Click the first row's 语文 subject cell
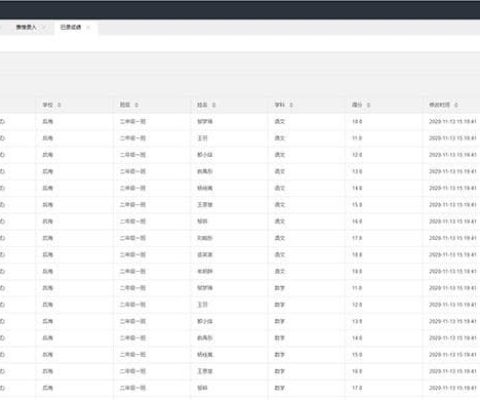The image size is (480, 400). [x=280, y=122]
